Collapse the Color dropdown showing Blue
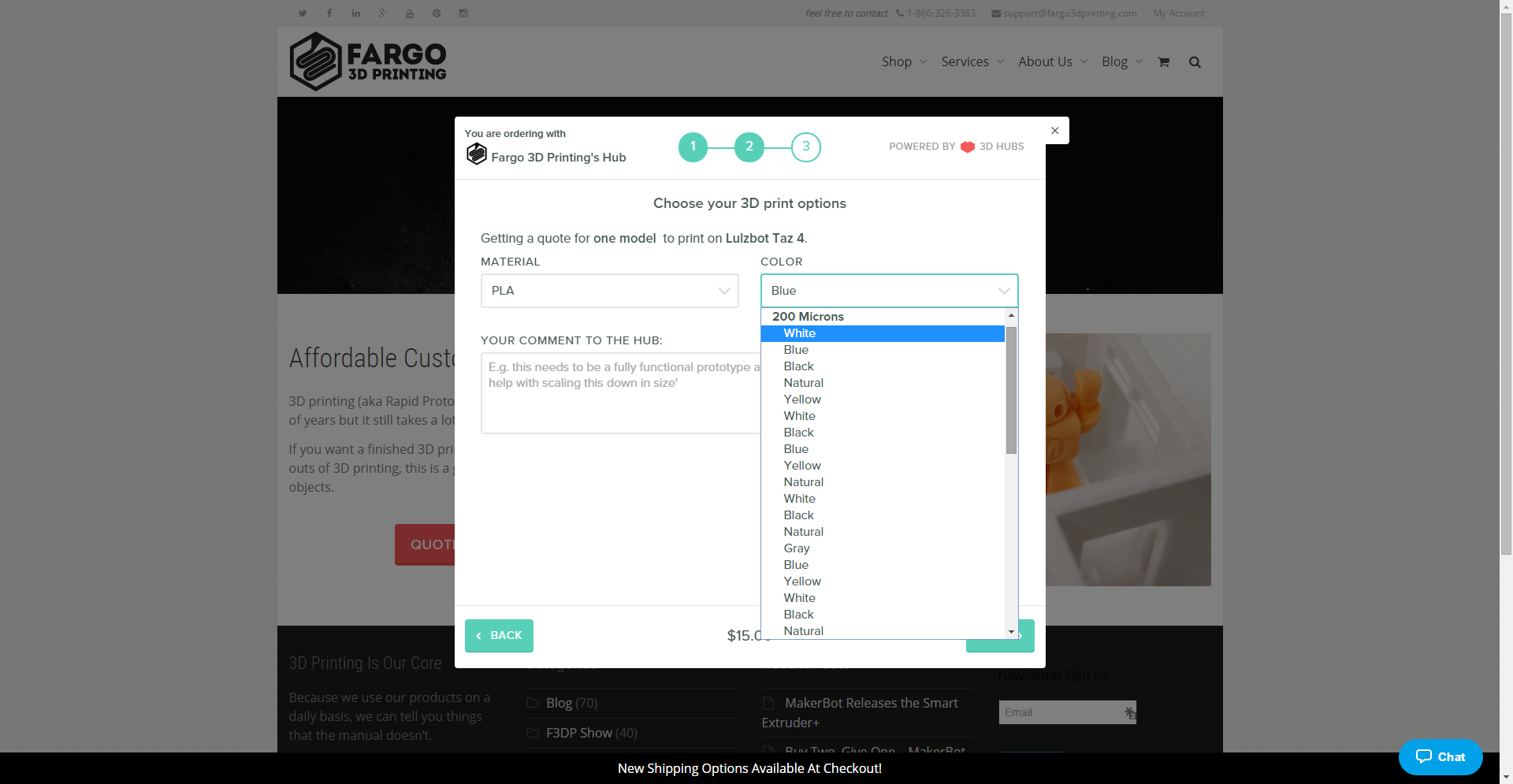Viewport: 1513px width, 784px height. click(889, 291)
